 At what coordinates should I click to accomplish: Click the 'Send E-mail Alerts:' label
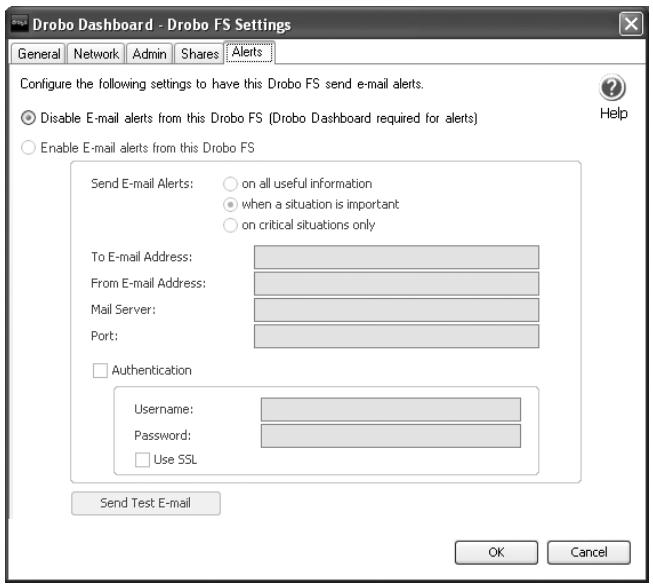[142, 184]
